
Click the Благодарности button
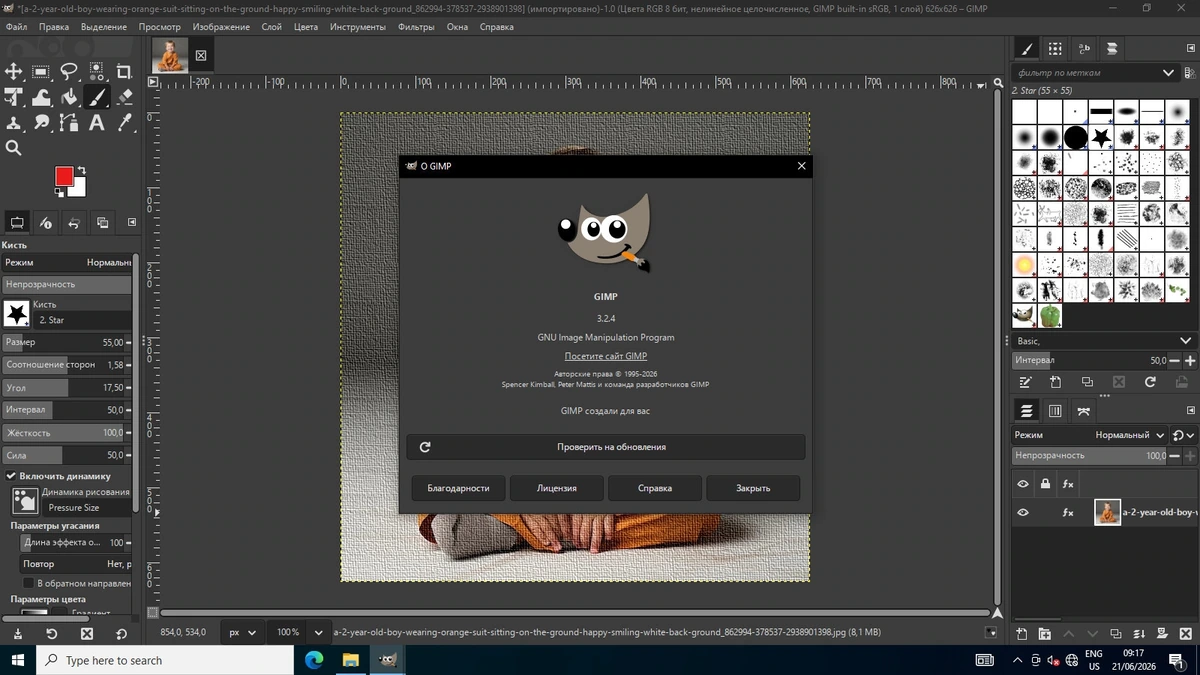(x=458, y=488)
